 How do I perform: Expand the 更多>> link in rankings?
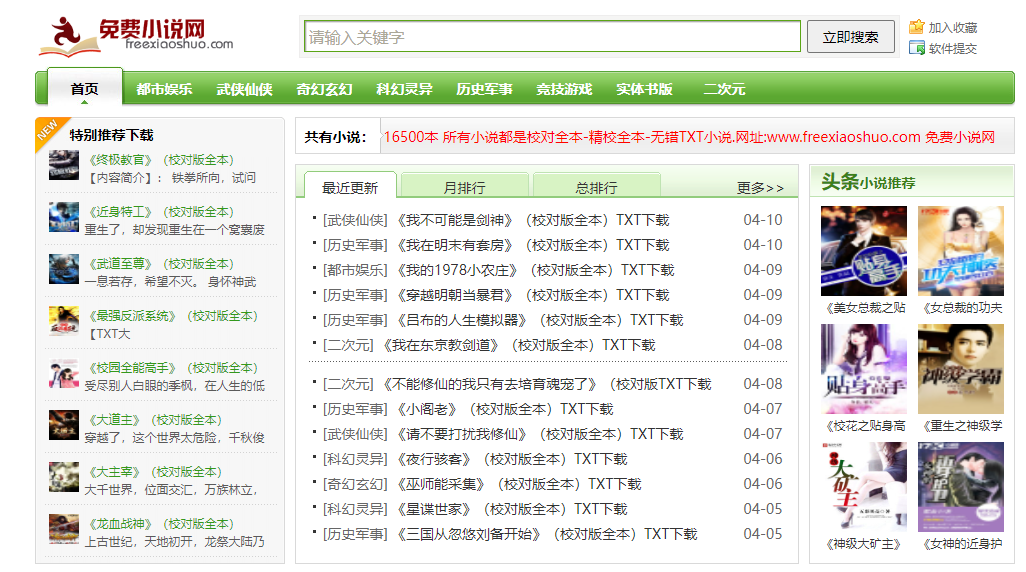(x=760, y=188)
